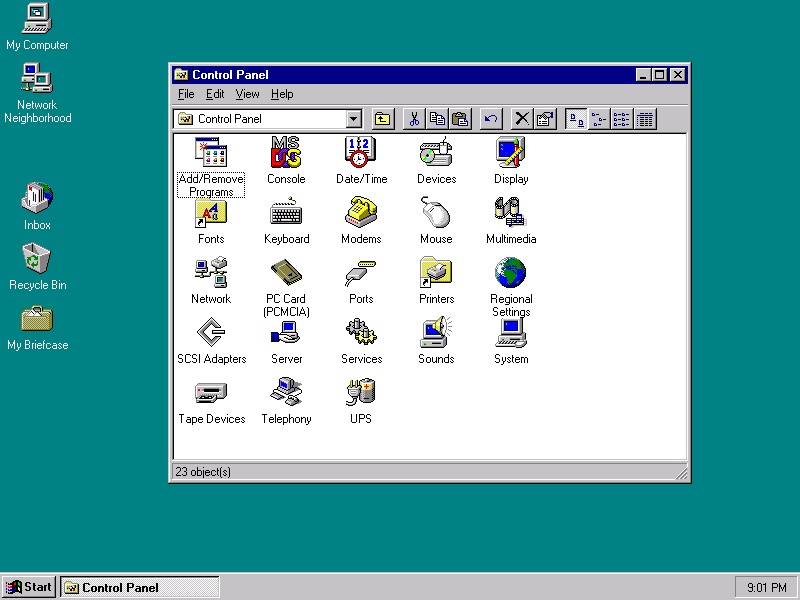Click the SCSI Adapters icon
Image resolution: width=800 pixels, height=600 pixels.
(x=211, y=333)
